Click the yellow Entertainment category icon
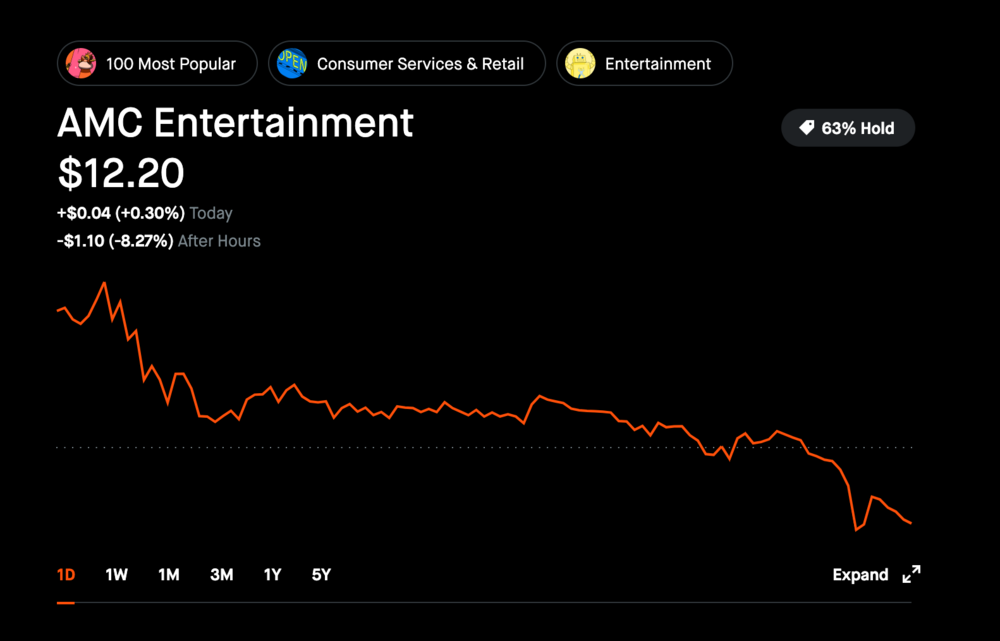 (x=580, y=64)
